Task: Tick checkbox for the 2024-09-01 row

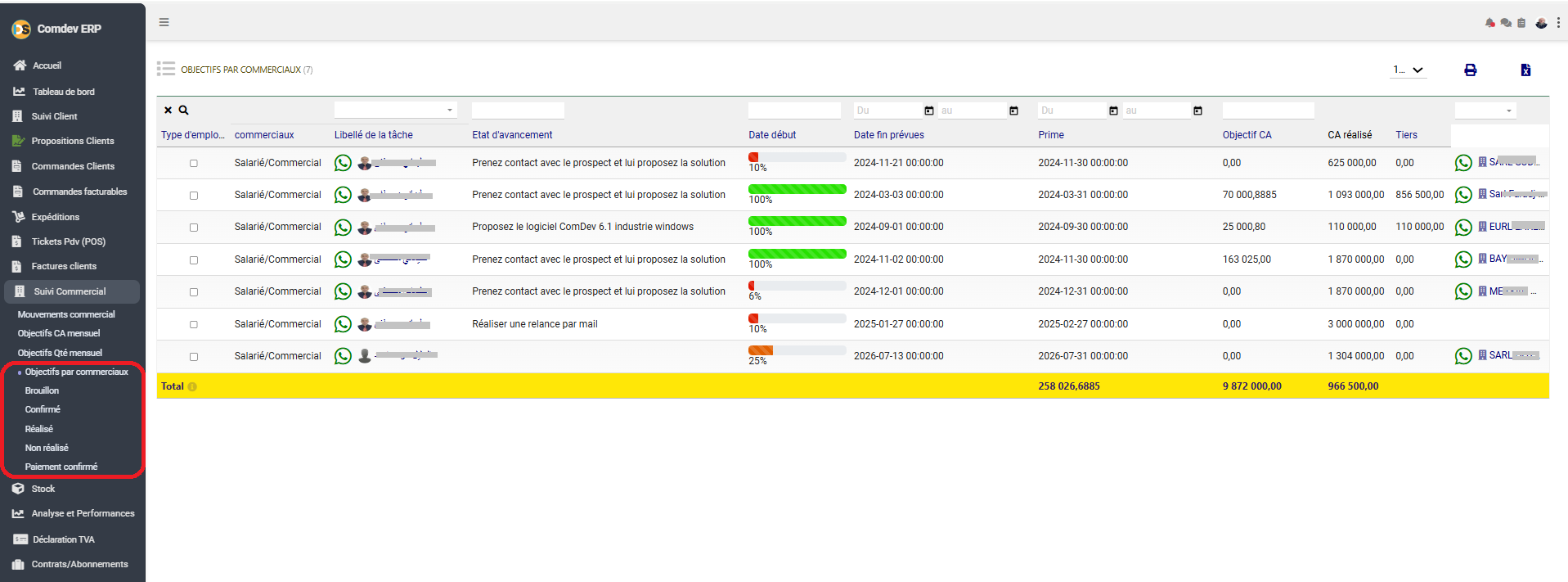Action: pyautogui.click(x=194, y=228)
